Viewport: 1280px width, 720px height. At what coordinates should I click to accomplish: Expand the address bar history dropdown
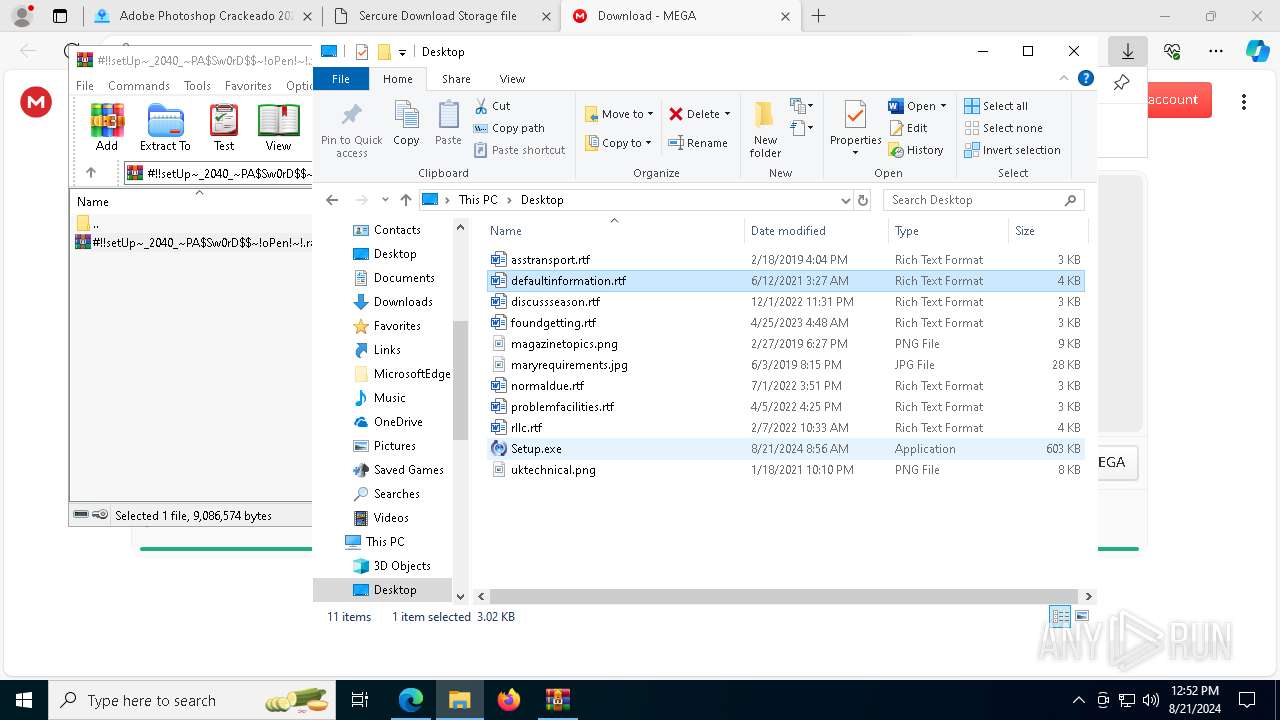pyautogui.click(x=846, y=200)
